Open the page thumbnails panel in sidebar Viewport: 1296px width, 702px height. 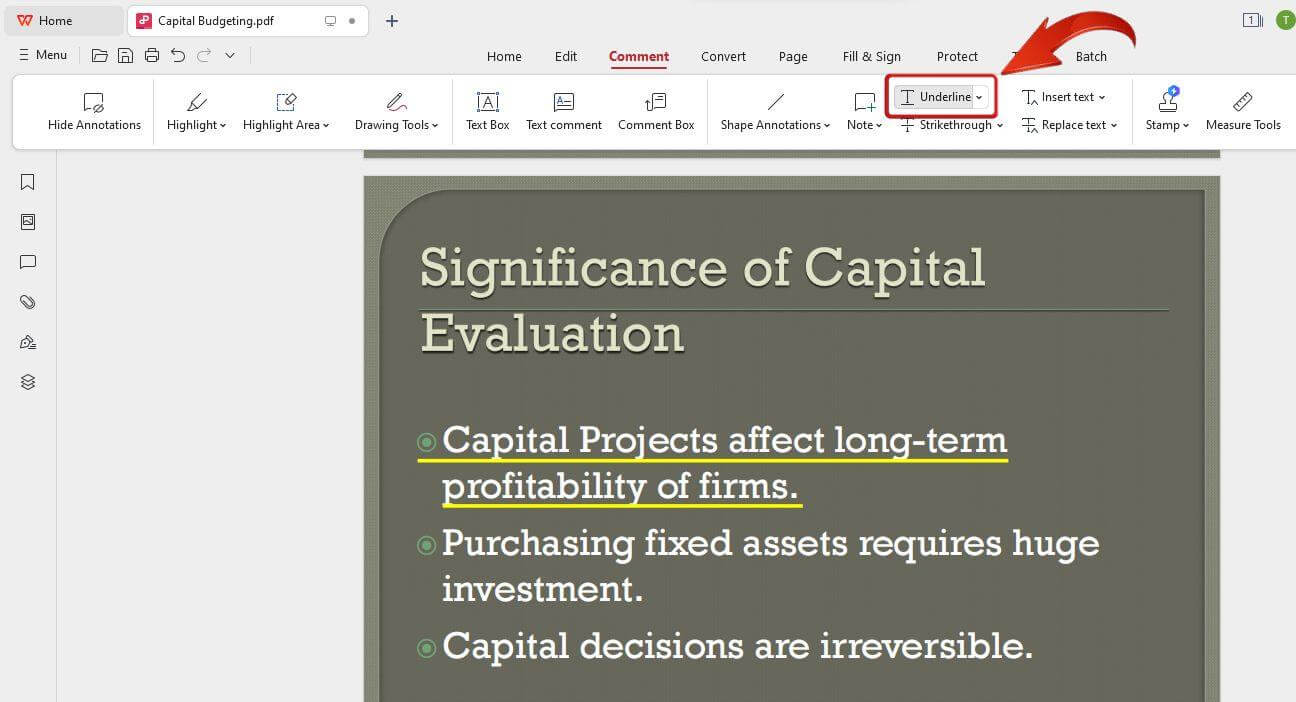tap(28, 222)
